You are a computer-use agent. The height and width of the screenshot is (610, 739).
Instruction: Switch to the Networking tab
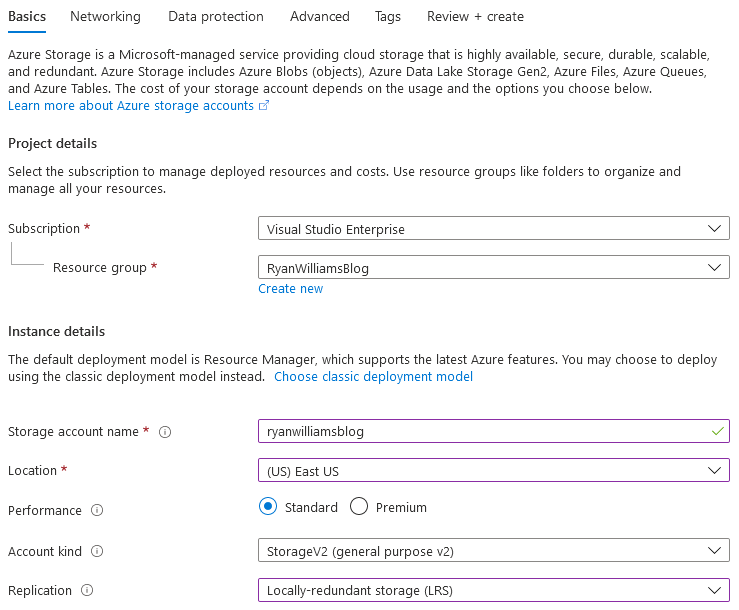tap(105, 16)
